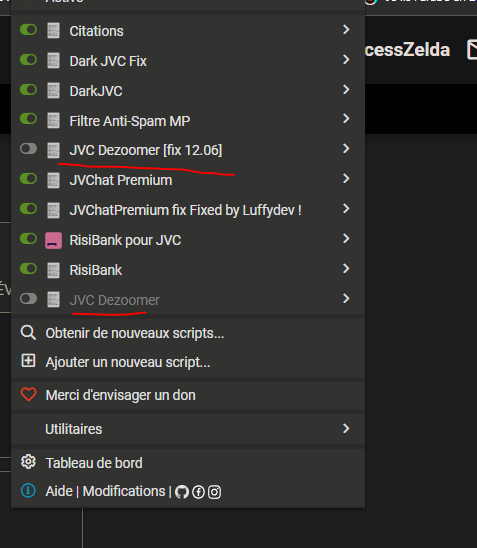
Task: Expand the Filtre Anti-Spam MP chevron
Action: pos(346,119)
